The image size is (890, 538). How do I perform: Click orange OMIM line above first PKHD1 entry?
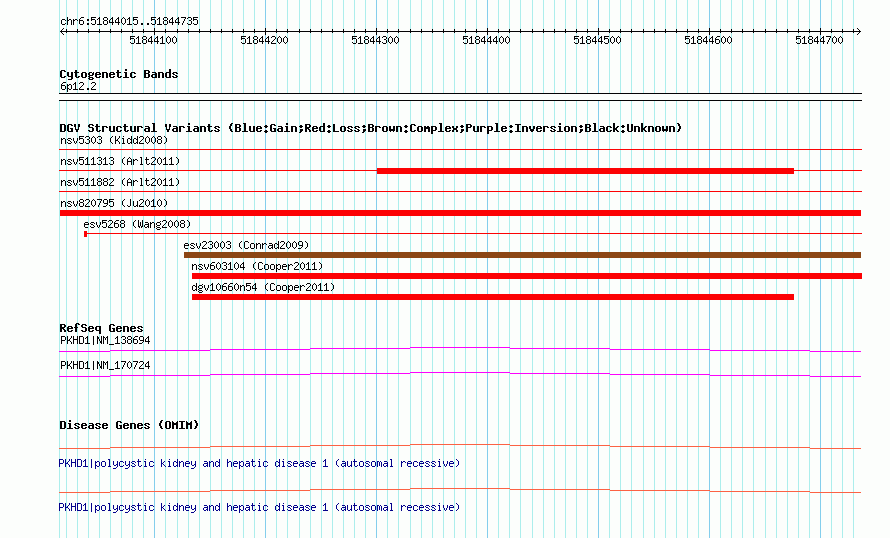click(x=460, y=445)
